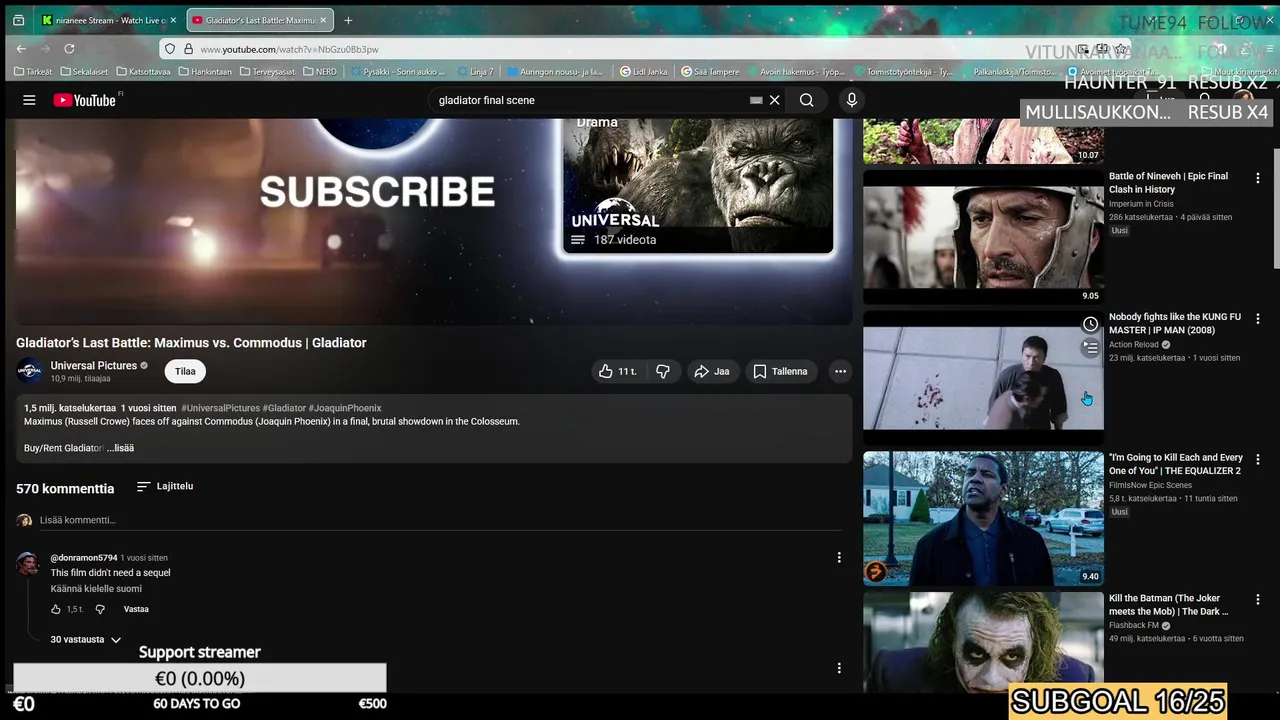Open a new browser tab
This screenshot has width=1280, height=720.
[x=348, y=20]
